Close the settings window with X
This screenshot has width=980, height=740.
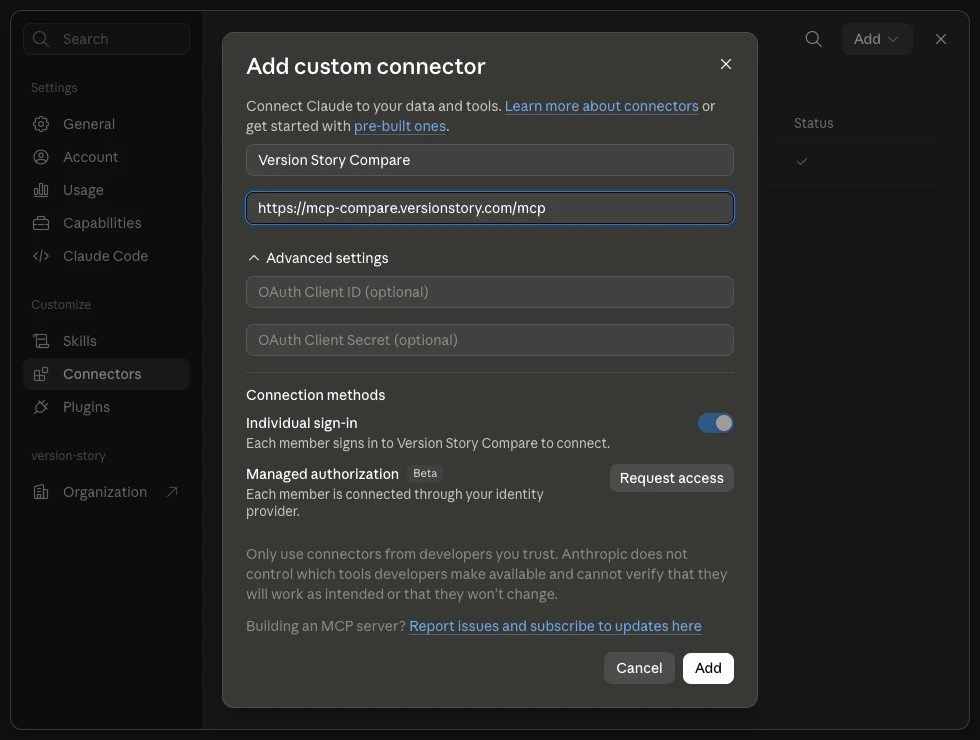pos(941,39)
